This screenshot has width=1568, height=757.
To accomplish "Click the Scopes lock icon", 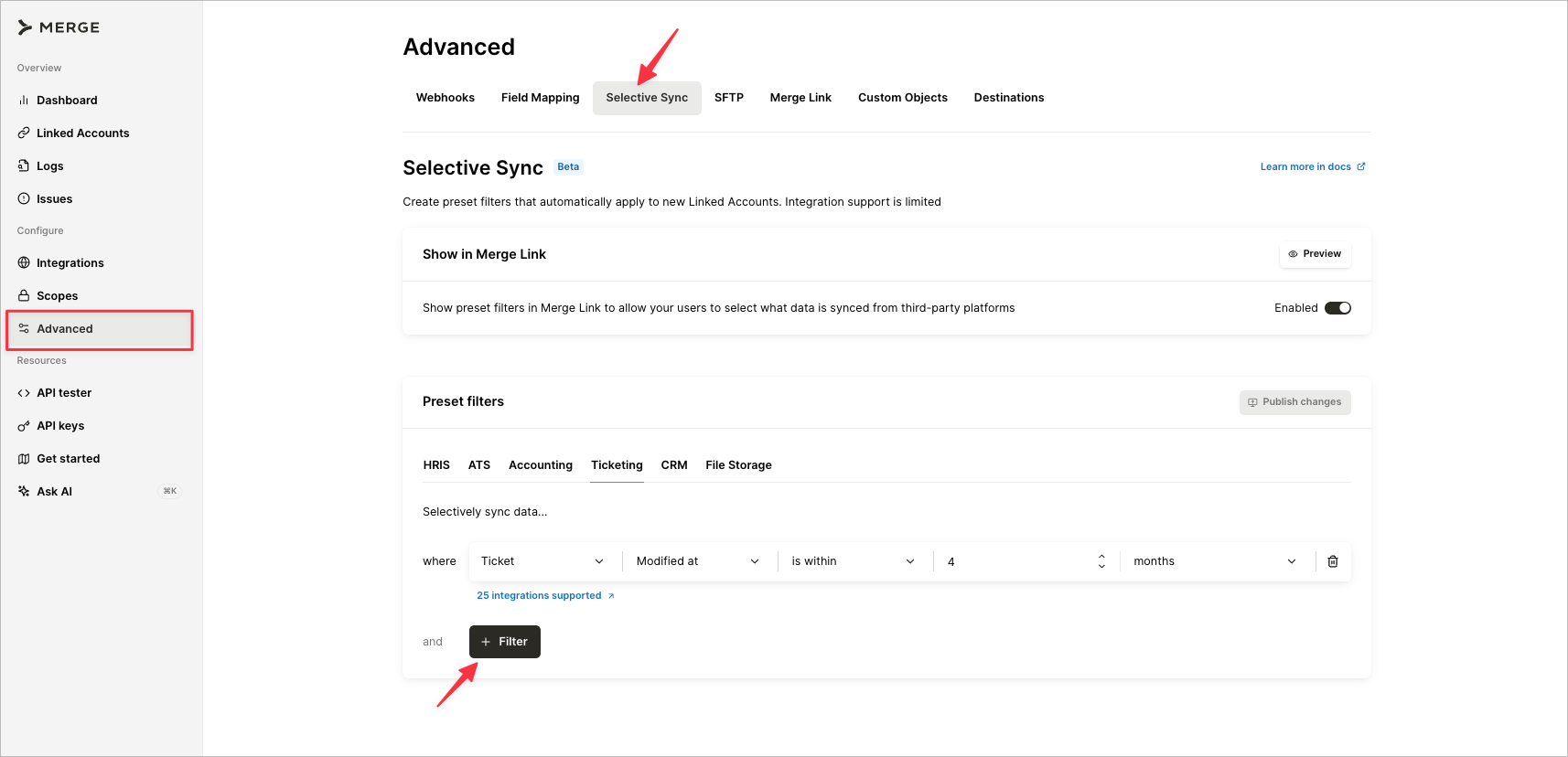I will pos(24,296).
